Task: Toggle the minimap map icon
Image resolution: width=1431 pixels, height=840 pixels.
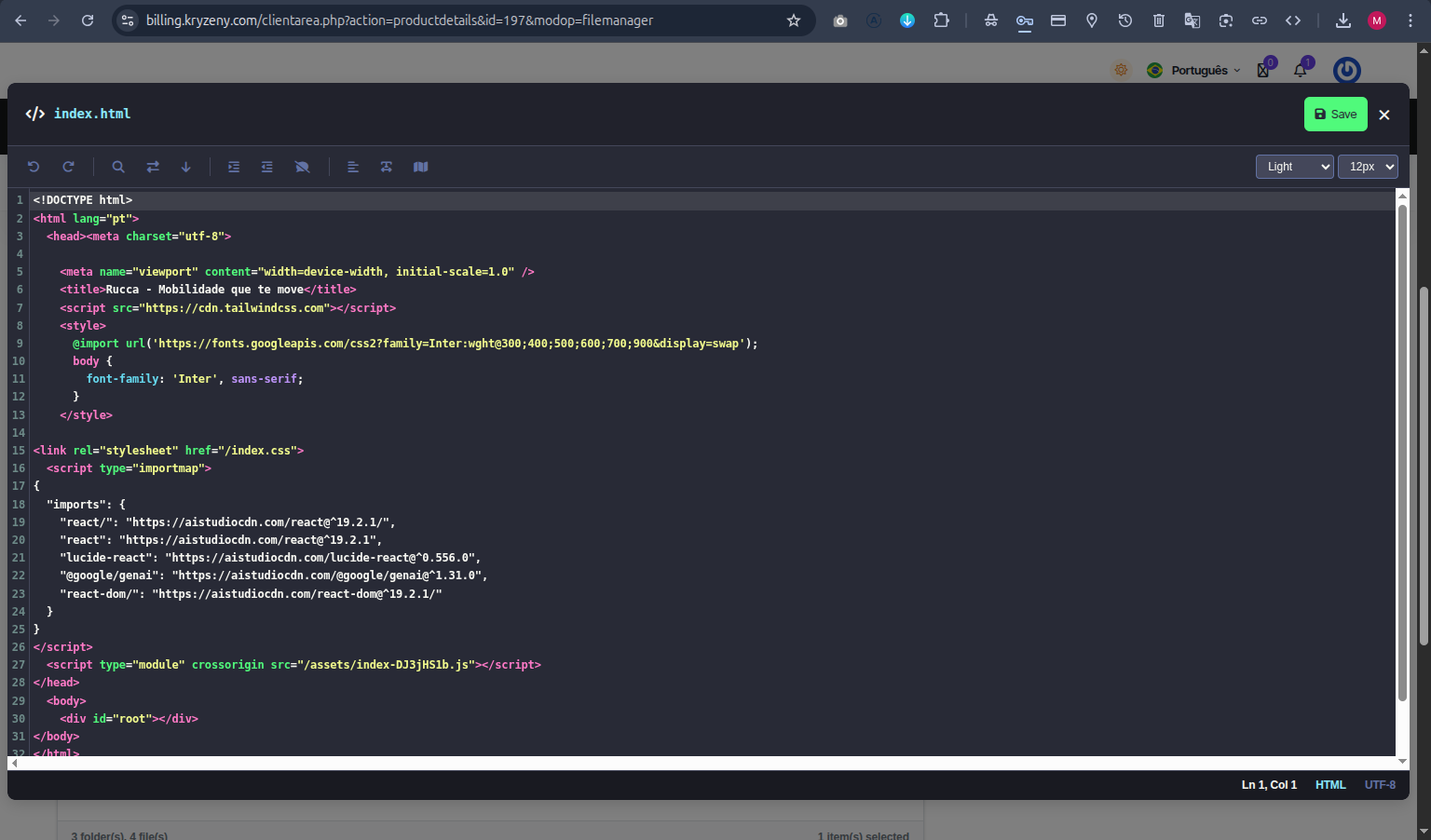Action: coord(421,167)
